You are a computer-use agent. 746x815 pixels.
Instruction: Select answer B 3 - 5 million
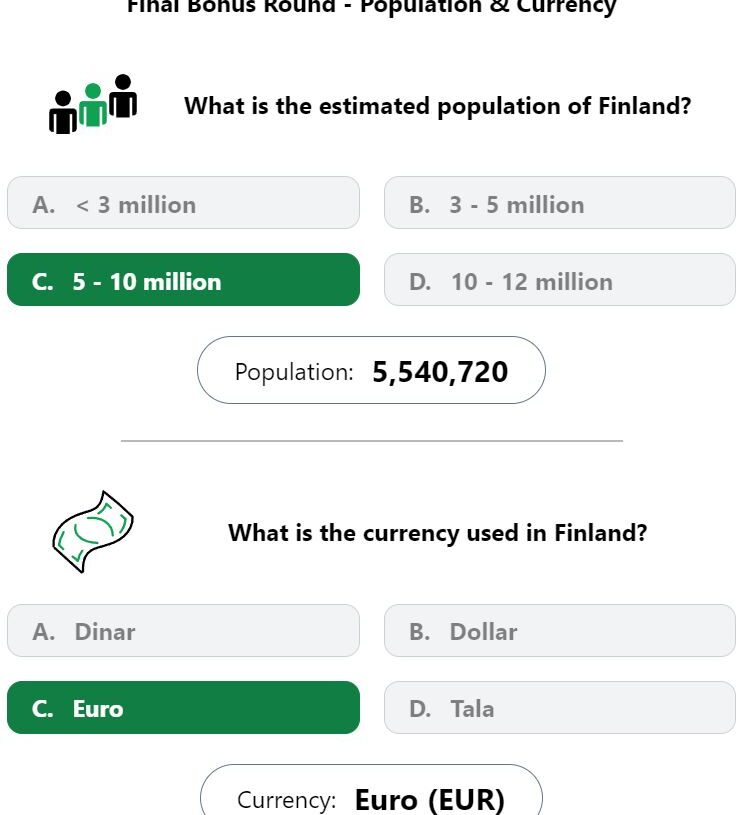point(559,203)
